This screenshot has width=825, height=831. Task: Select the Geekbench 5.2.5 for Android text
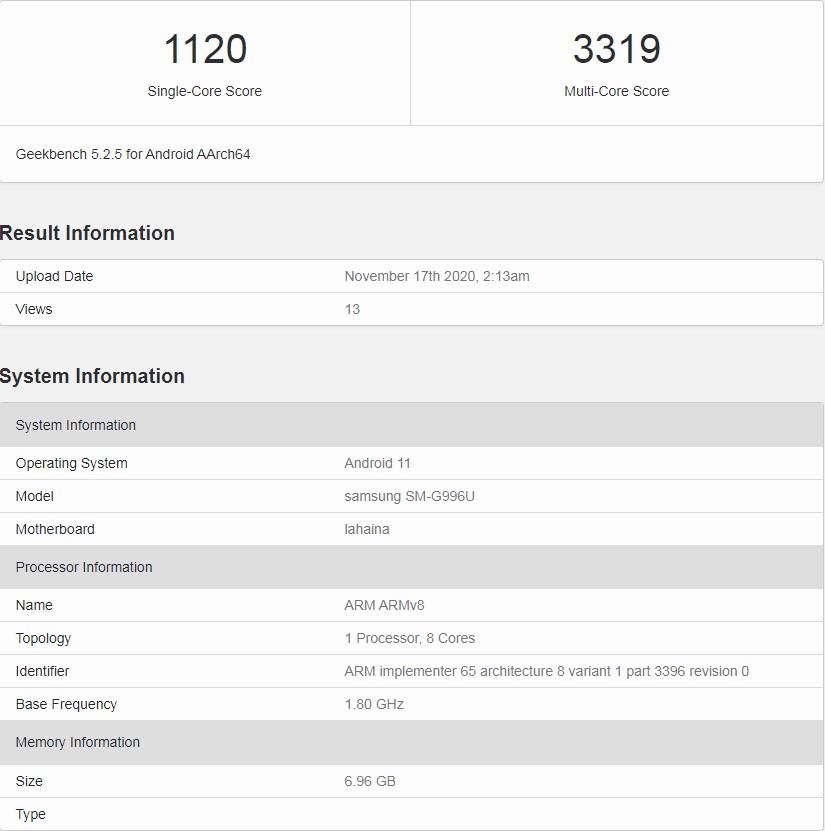(133, 154)
